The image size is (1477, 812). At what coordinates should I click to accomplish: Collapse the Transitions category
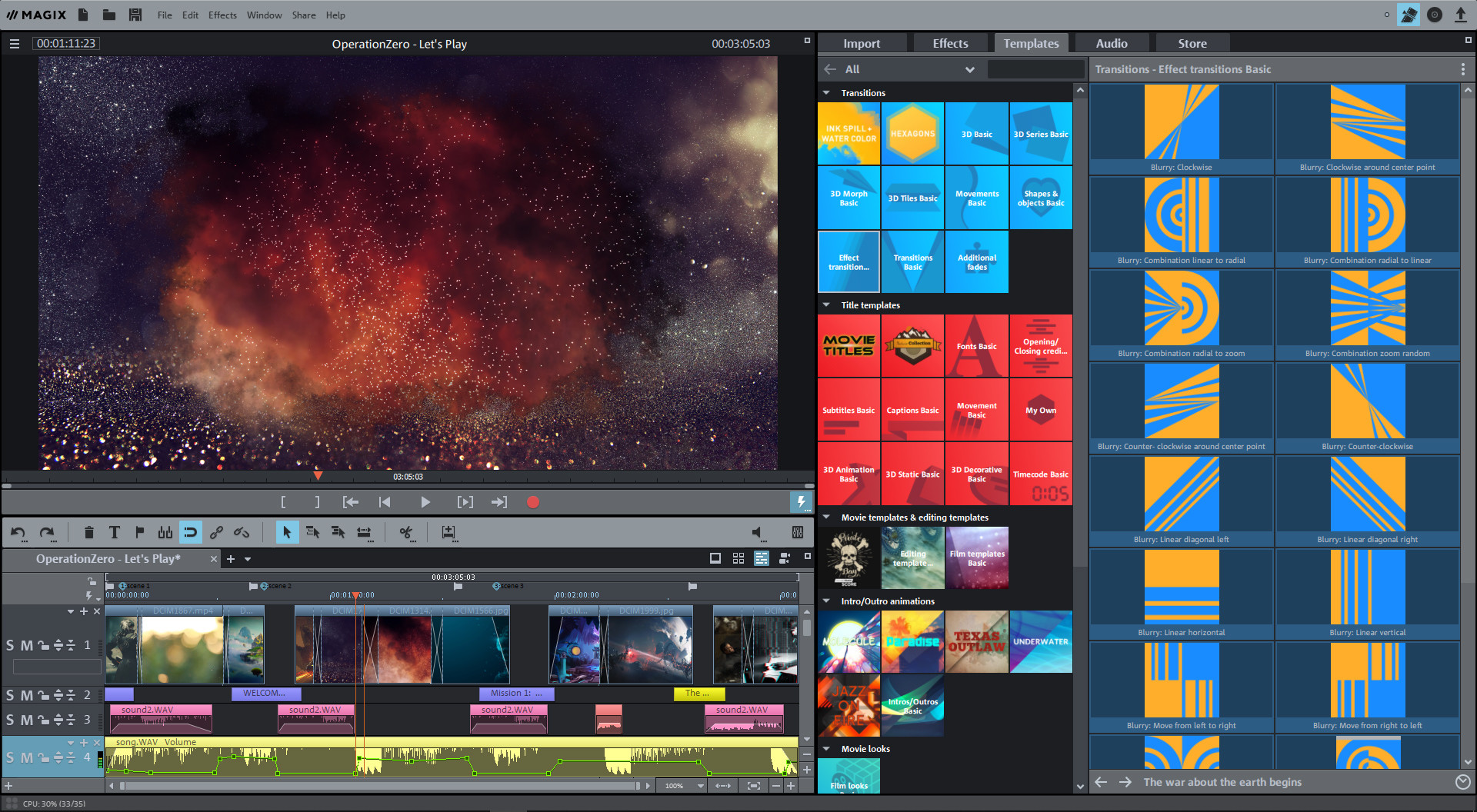826,92
